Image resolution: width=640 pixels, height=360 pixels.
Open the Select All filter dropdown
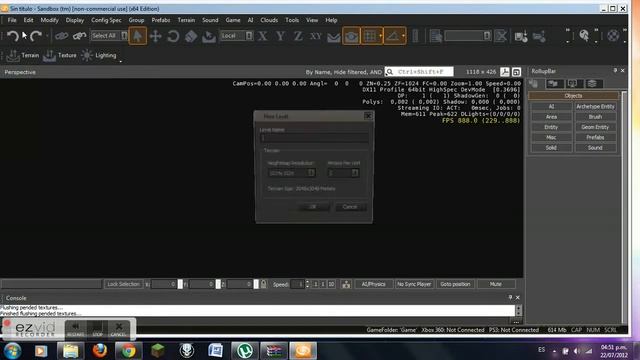[109, 36]
